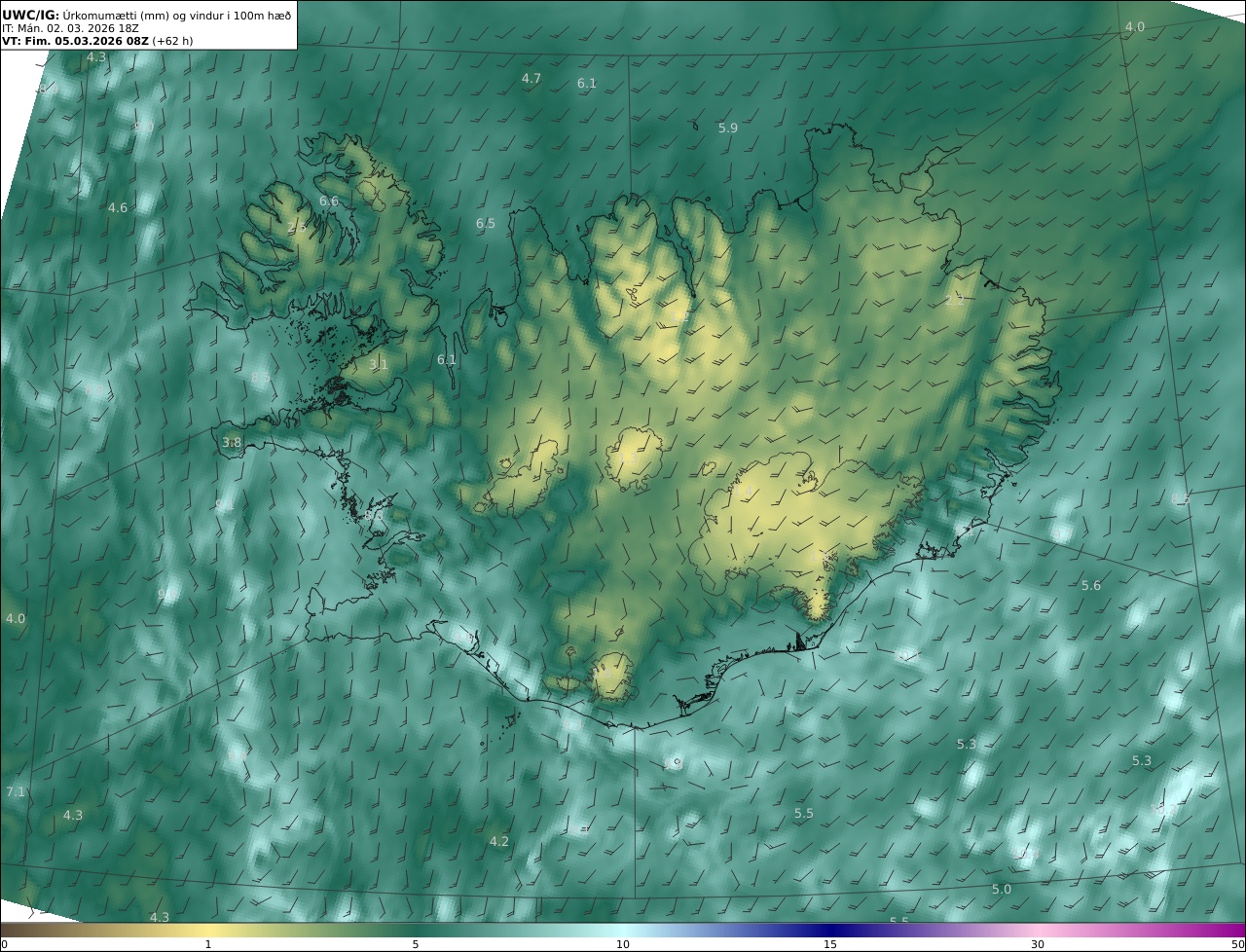This screenshot has height=952, width=1246.
Task: Click the map value "4.2"
Action: point(499,841)
